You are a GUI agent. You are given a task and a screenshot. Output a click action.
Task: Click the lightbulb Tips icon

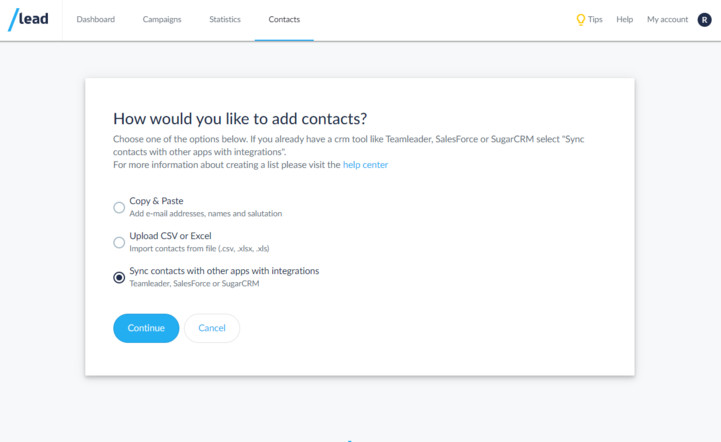[x=580, y=19]
